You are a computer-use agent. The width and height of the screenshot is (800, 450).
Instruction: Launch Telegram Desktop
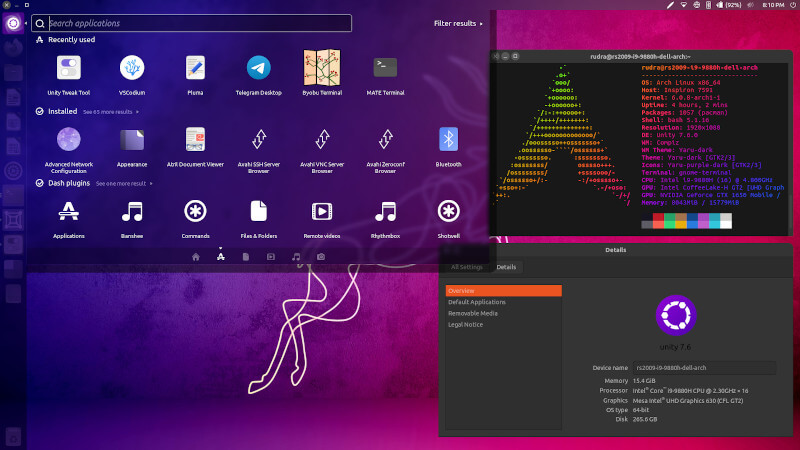click(259, 74)
